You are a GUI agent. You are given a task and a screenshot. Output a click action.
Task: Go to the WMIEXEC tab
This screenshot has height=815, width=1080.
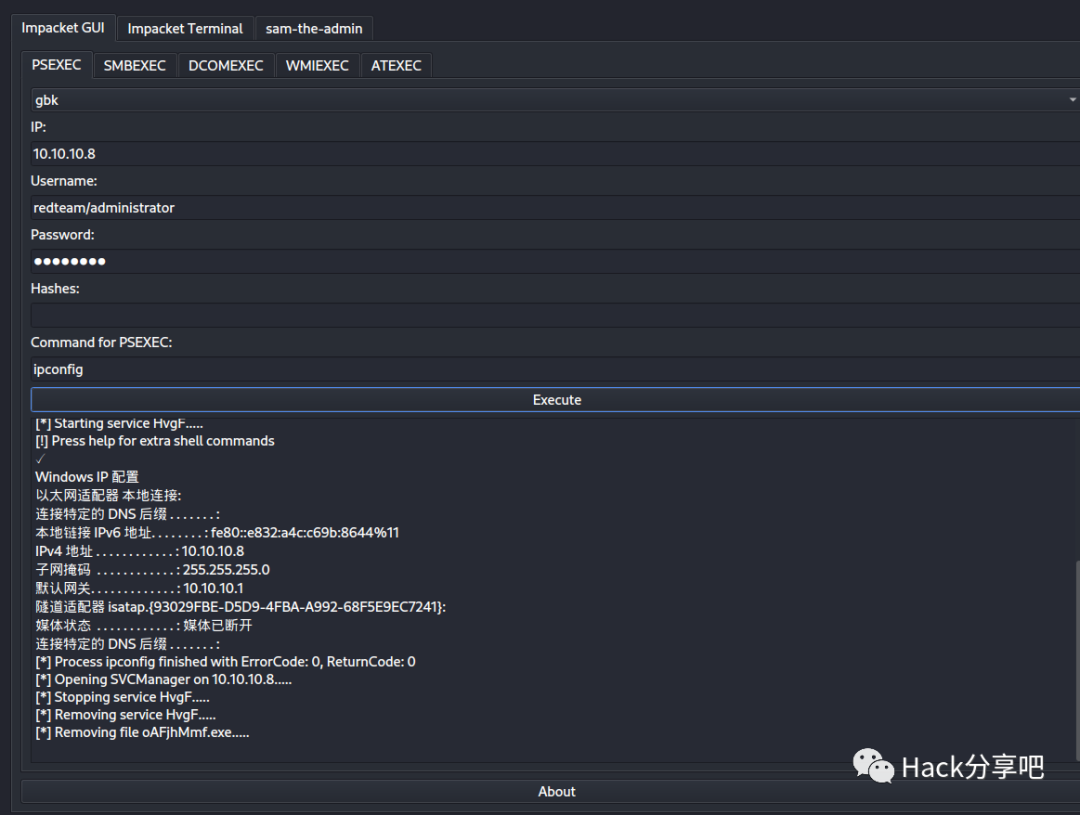[317, 65]
